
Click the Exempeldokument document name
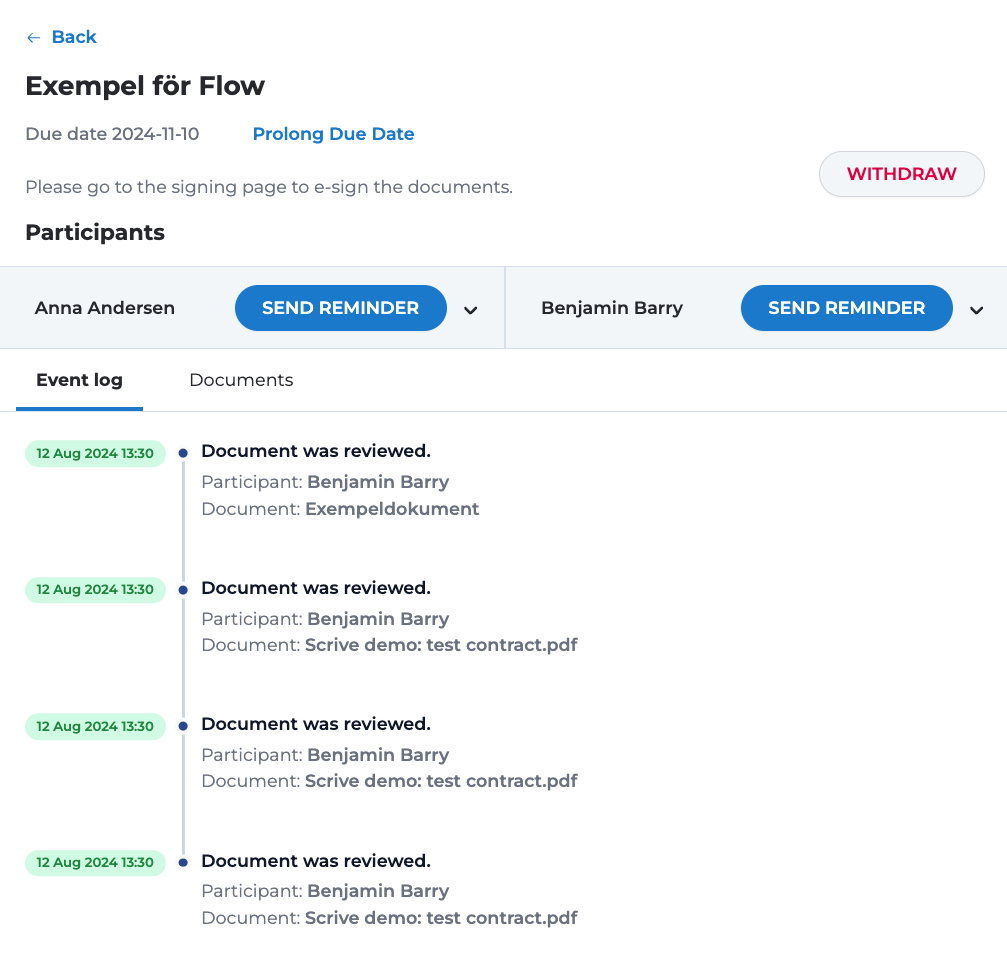tap(392, 509)
